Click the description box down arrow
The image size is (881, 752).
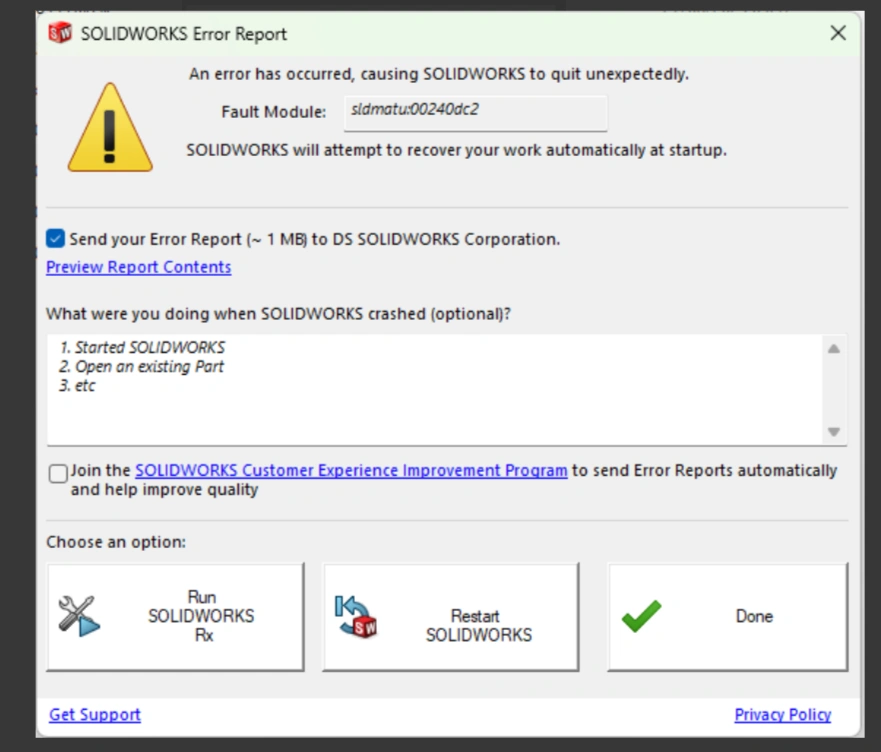[834, 432]
